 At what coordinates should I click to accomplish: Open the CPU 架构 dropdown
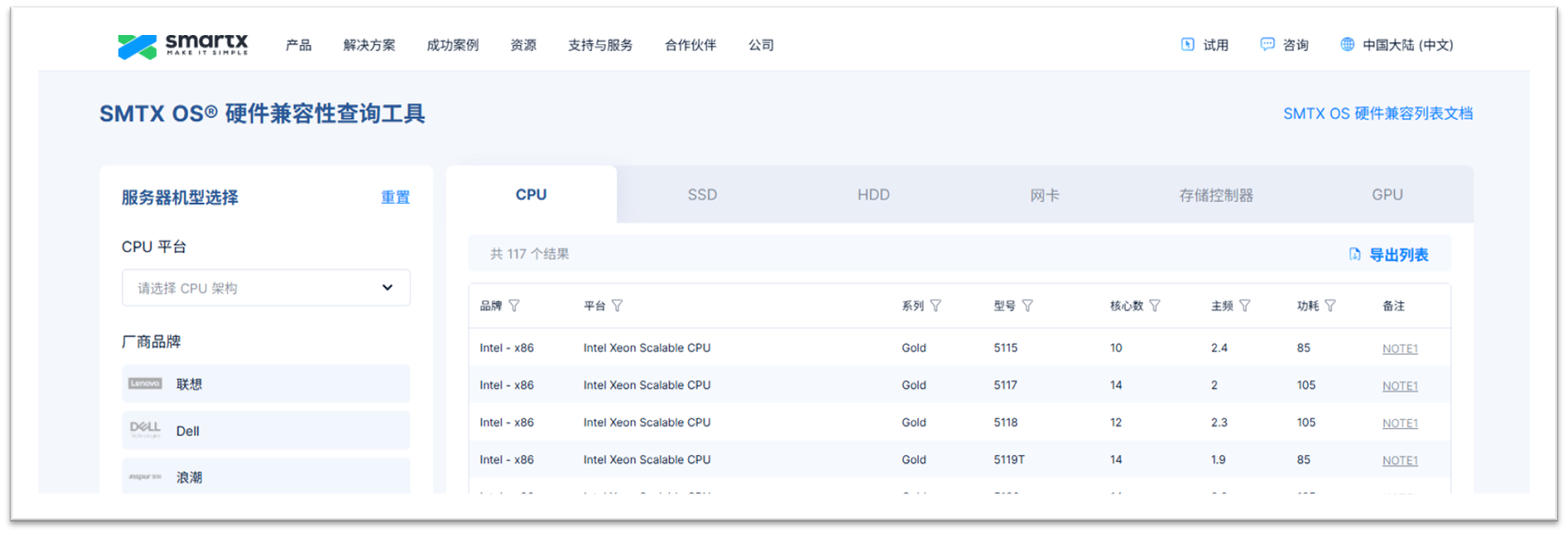(x=266, y=288)
